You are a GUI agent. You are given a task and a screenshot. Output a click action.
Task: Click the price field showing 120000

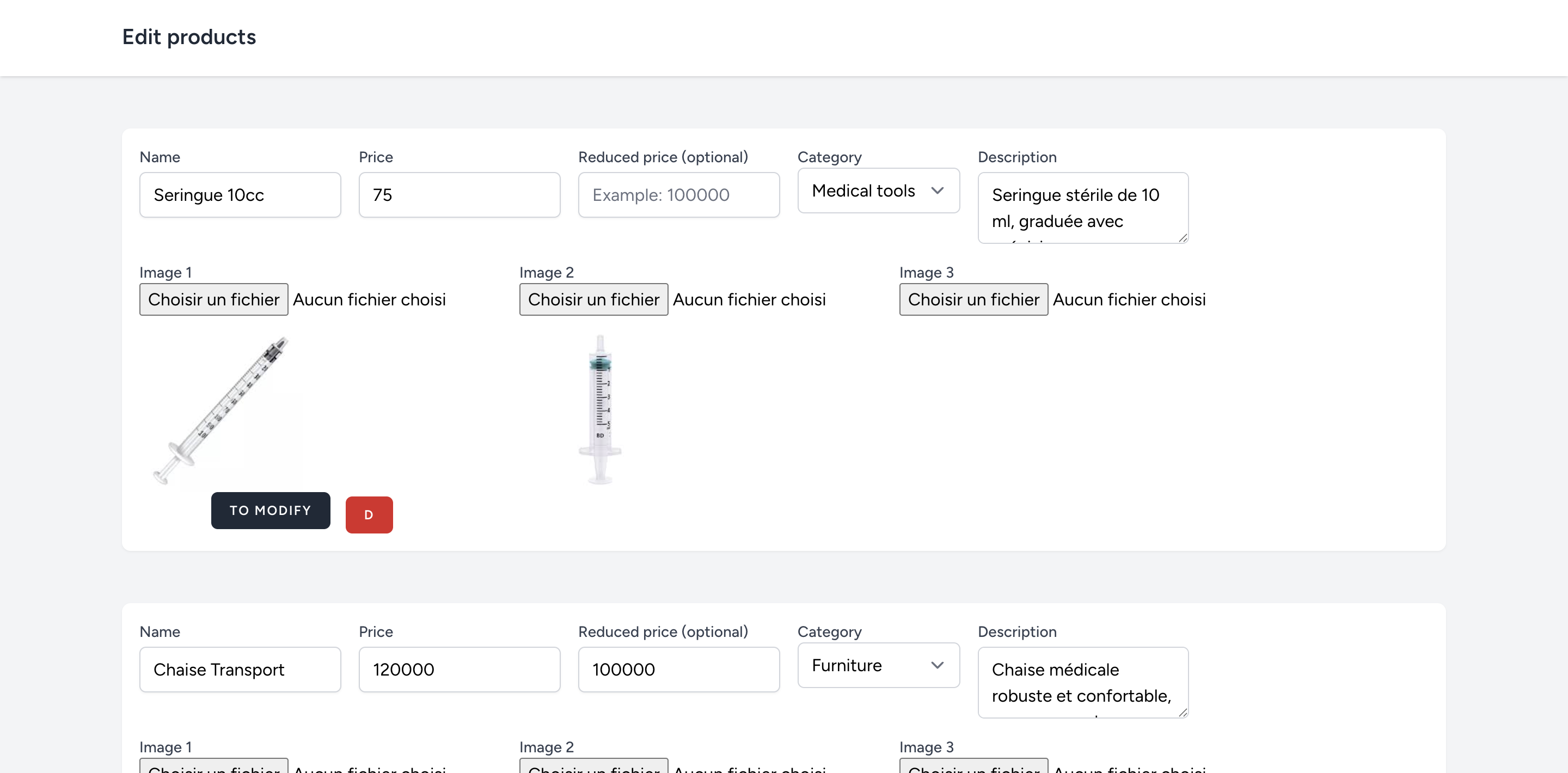click(x=459, y=670)
